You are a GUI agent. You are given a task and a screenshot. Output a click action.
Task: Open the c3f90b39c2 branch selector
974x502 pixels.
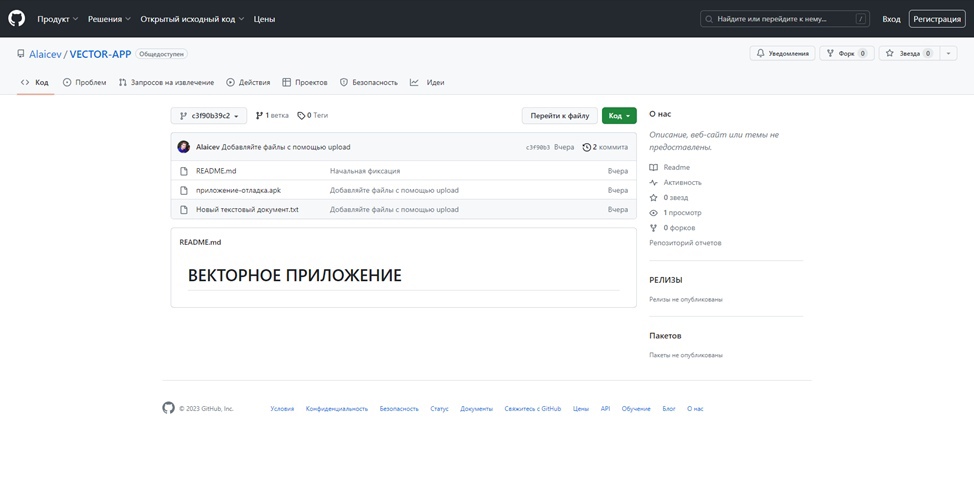point(209,116)
